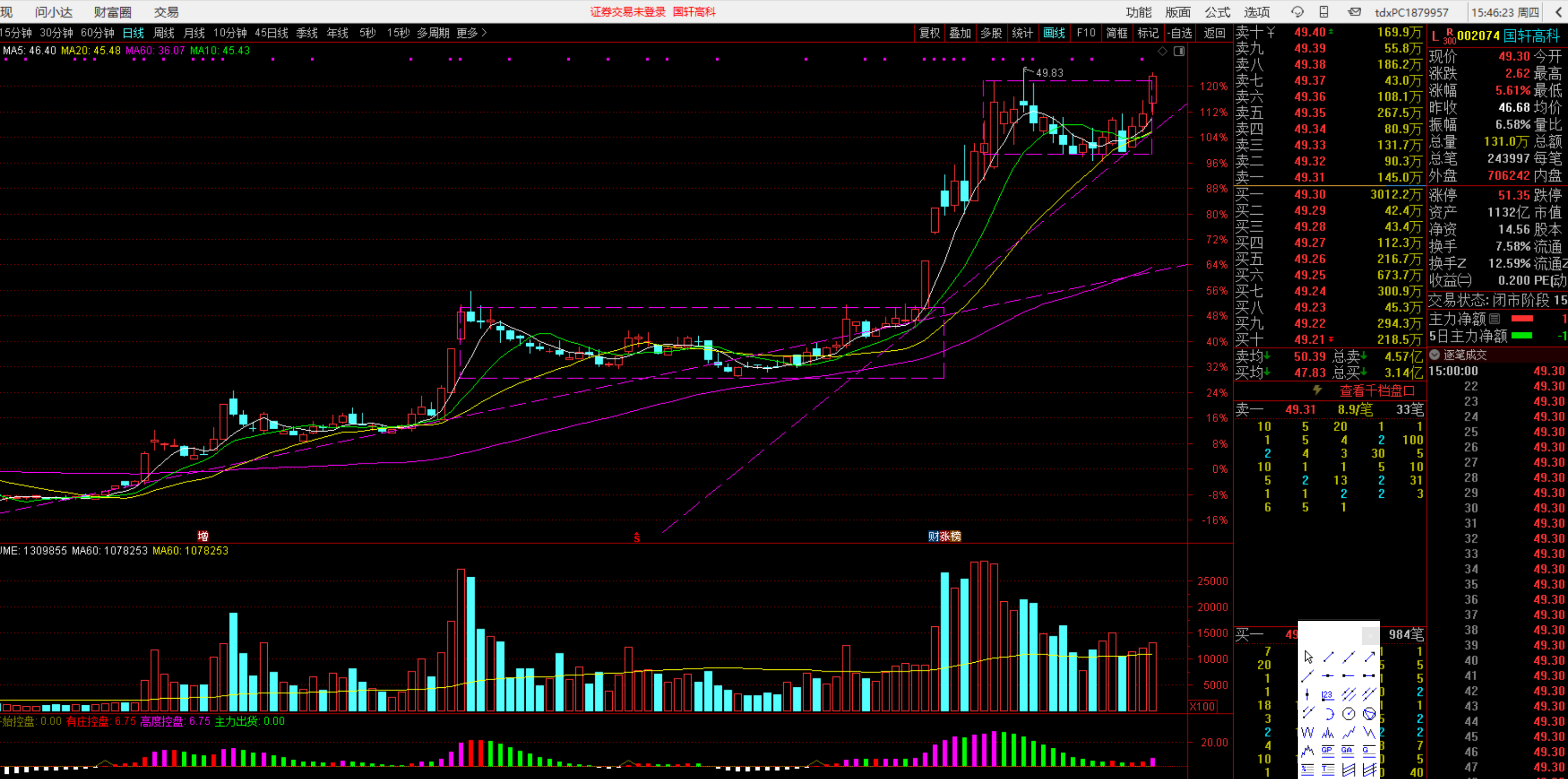Pick the GP golden price line tool
Viewport: 1568px width, 779px height.
(1328, 750)
